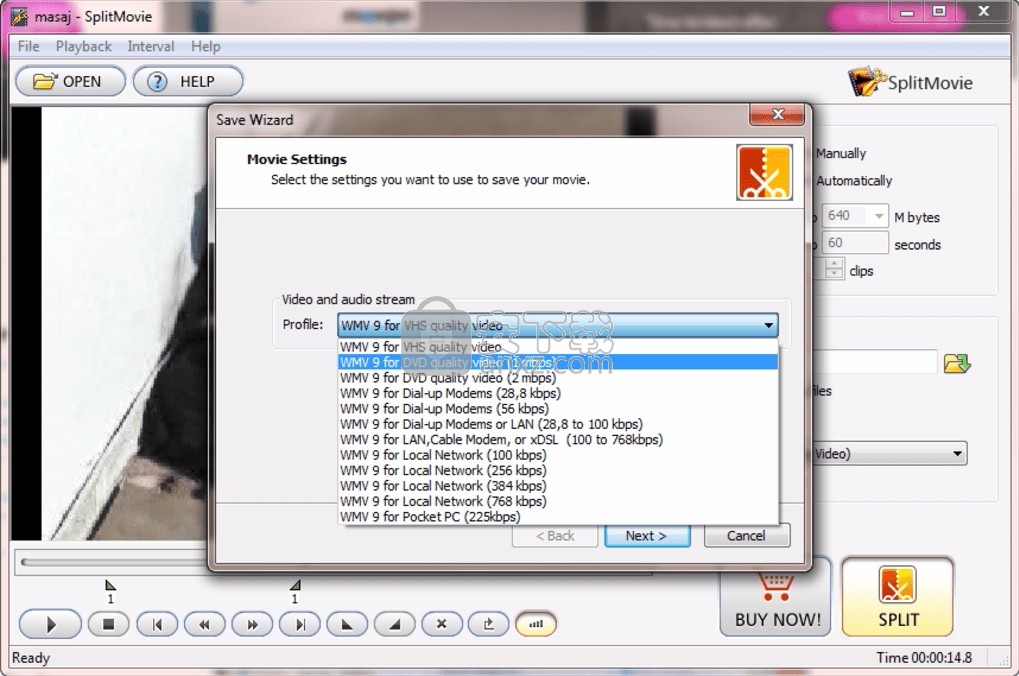Viewport: 1019px width, 676px height.
Task: Choose VHS quality video in the profile list
Action: 558,347
